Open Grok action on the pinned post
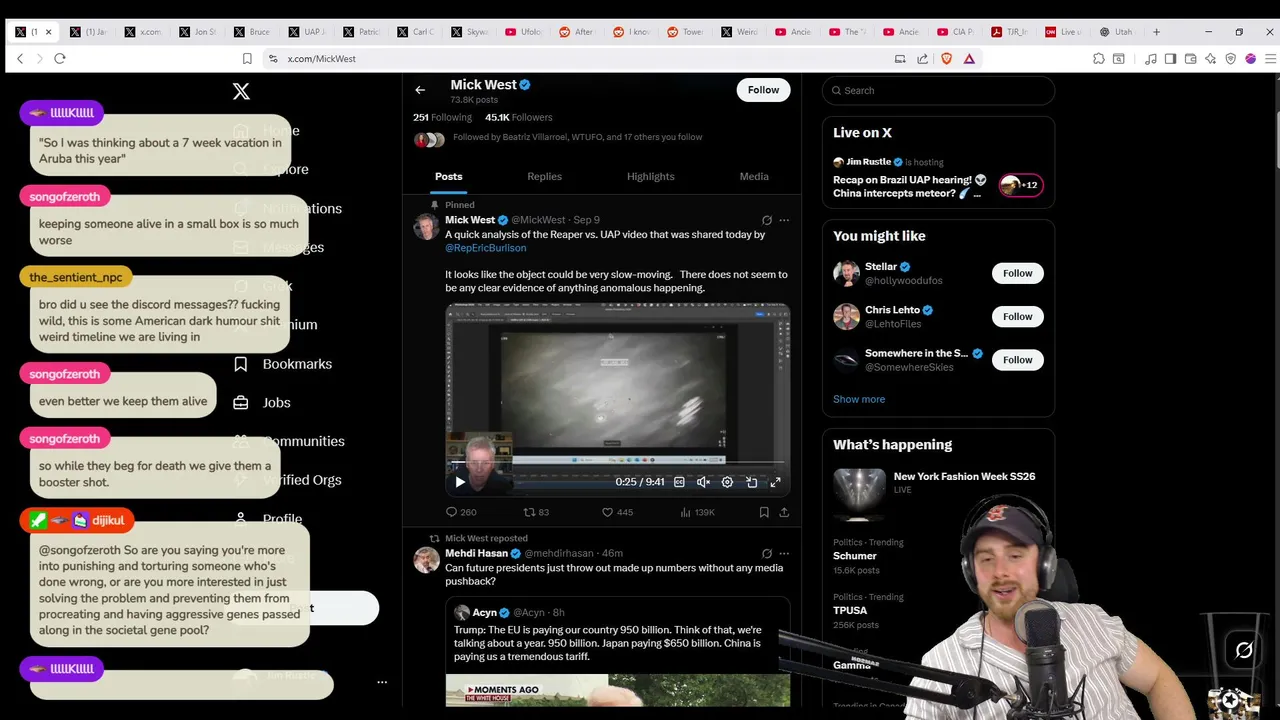 click(767, 220)
